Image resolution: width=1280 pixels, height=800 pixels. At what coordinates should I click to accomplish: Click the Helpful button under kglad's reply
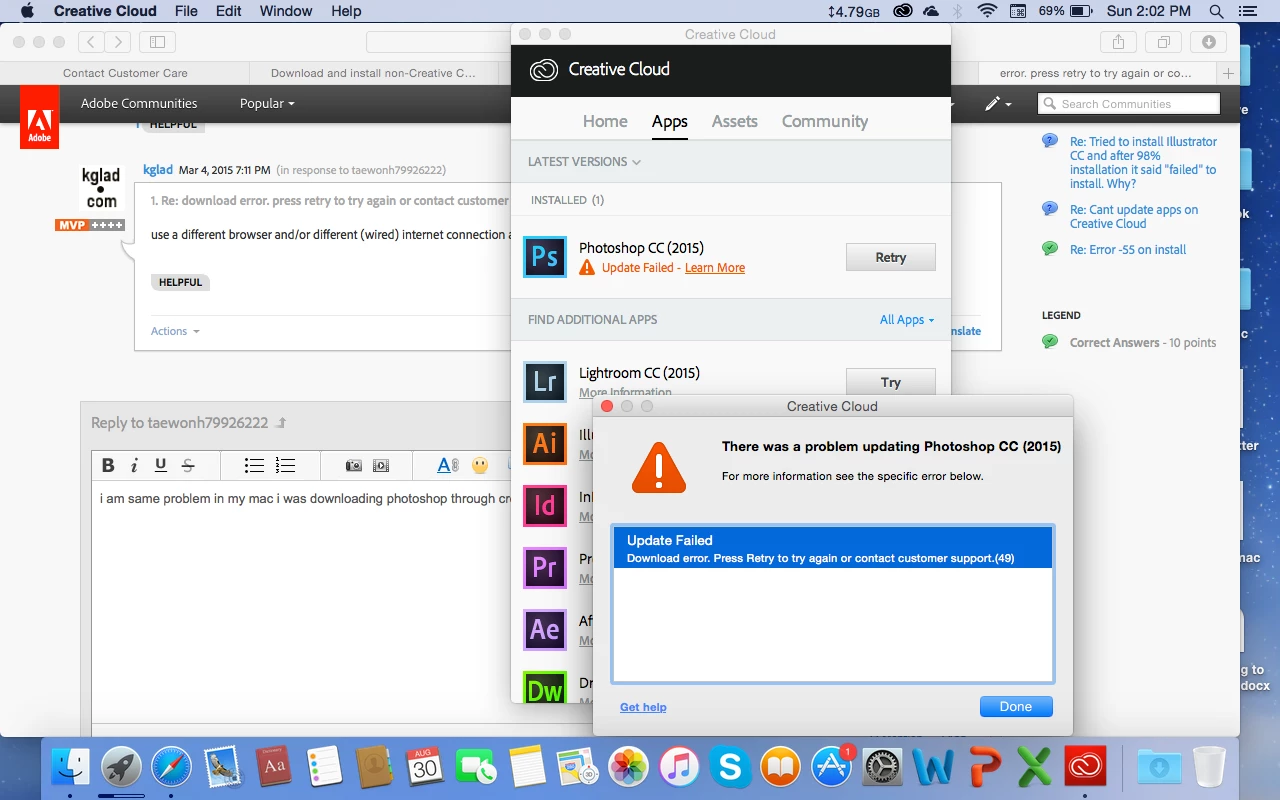coord(180,282)
